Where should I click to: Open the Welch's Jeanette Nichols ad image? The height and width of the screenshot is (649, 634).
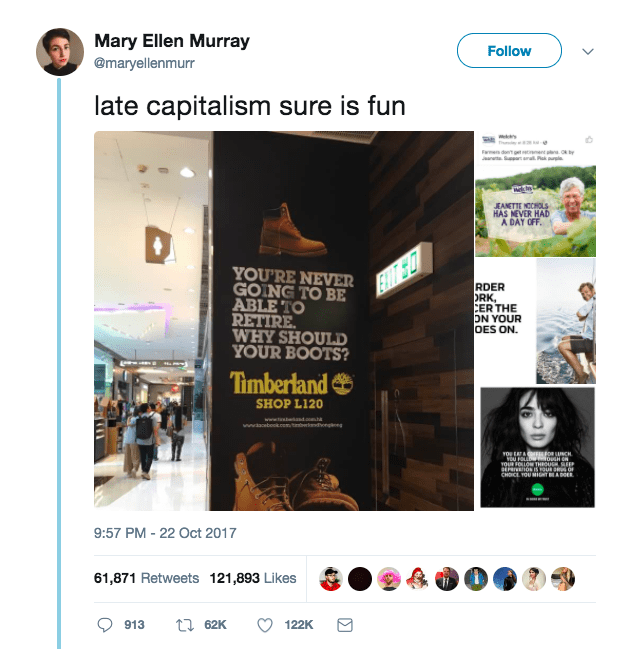click(536, 194)
